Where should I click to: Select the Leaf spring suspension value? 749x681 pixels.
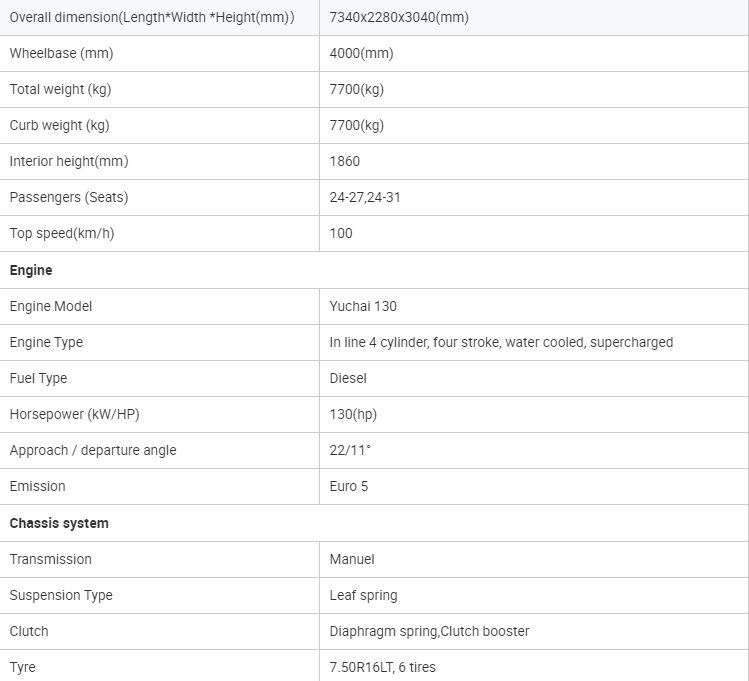pos(363,595)
